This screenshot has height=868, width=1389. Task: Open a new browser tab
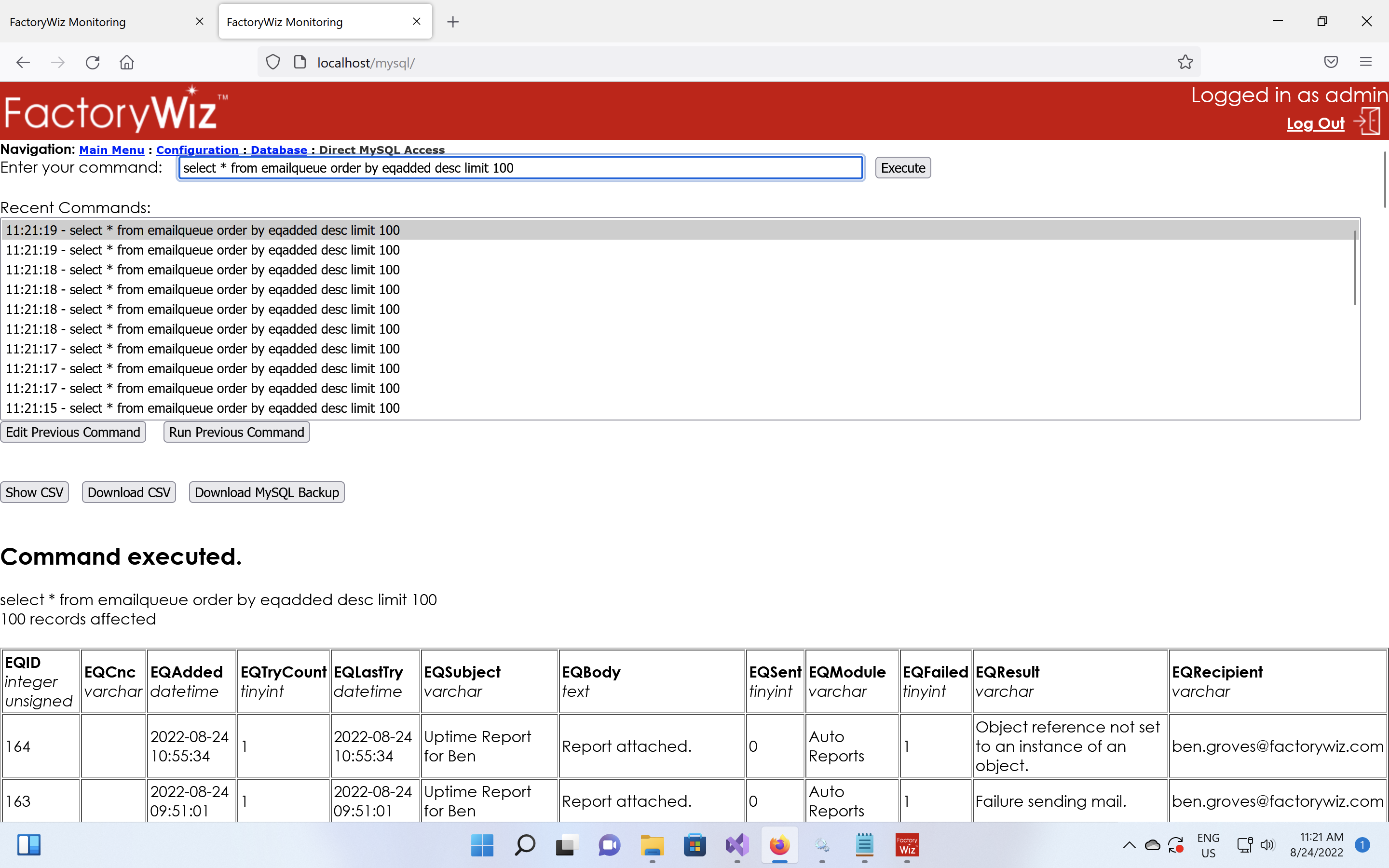453,22
